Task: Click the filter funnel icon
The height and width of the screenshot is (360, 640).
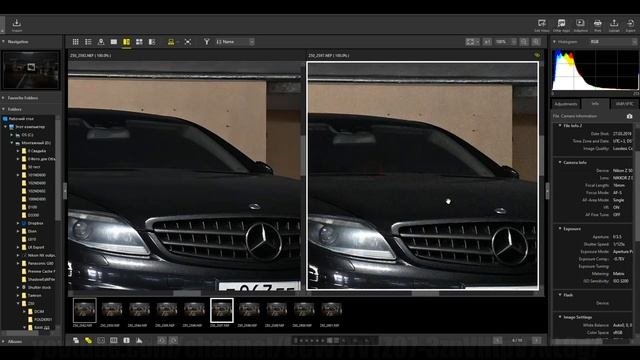Action: pyautogui.click(x=207, y=42)
